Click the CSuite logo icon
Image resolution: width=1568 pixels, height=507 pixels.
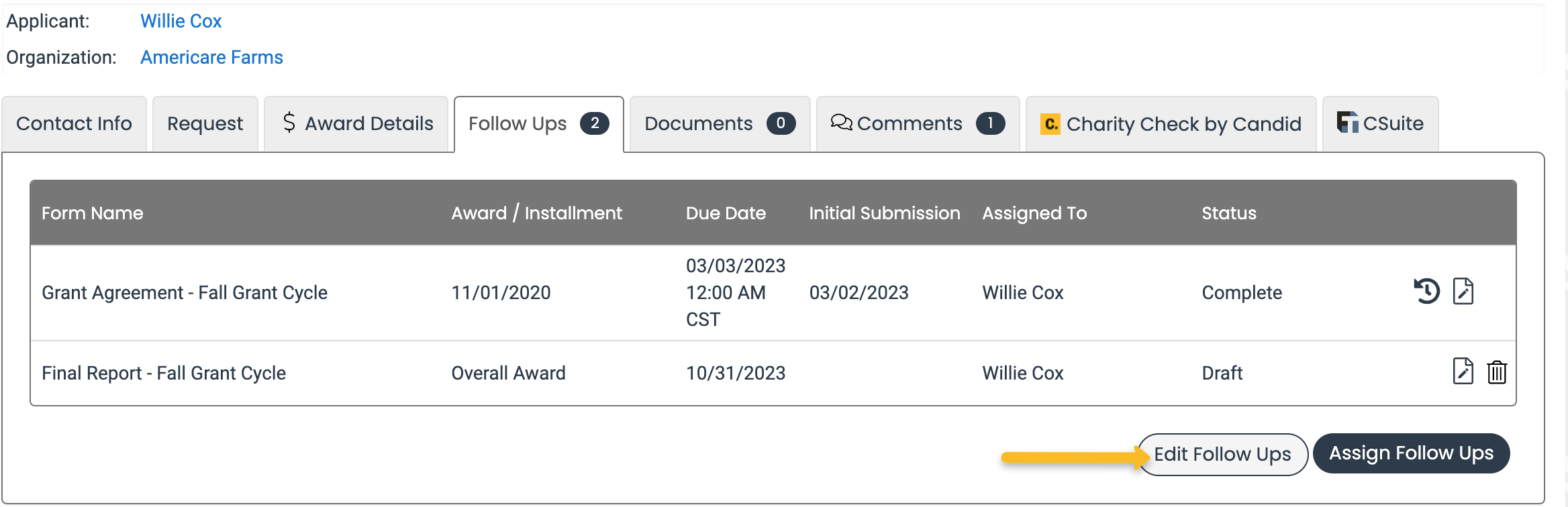point(1347,122)
